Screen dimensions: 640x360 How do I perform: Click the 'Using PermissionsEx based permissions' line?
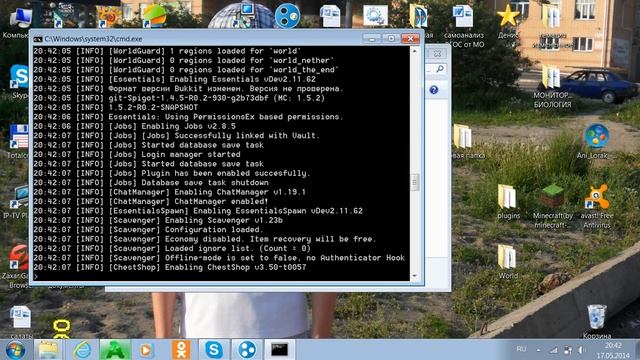pos(189,117)
